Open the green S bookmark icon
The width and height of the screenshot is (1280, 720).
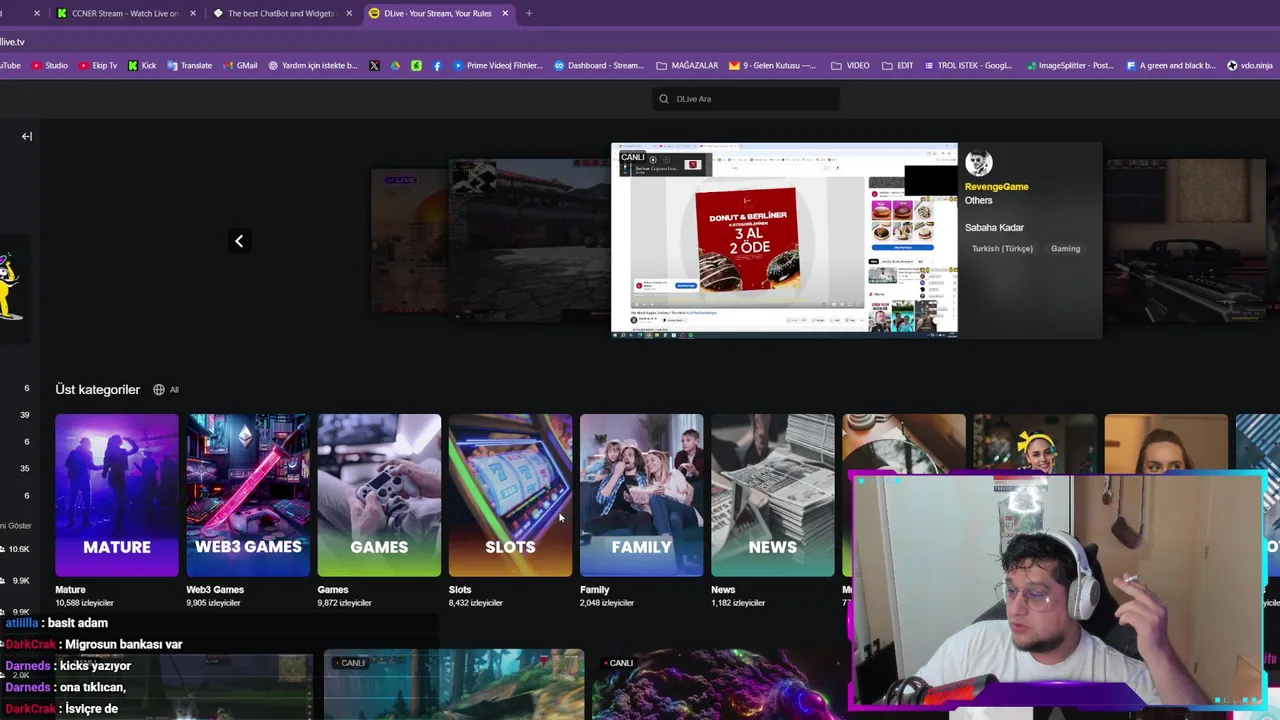click(416, 65)
